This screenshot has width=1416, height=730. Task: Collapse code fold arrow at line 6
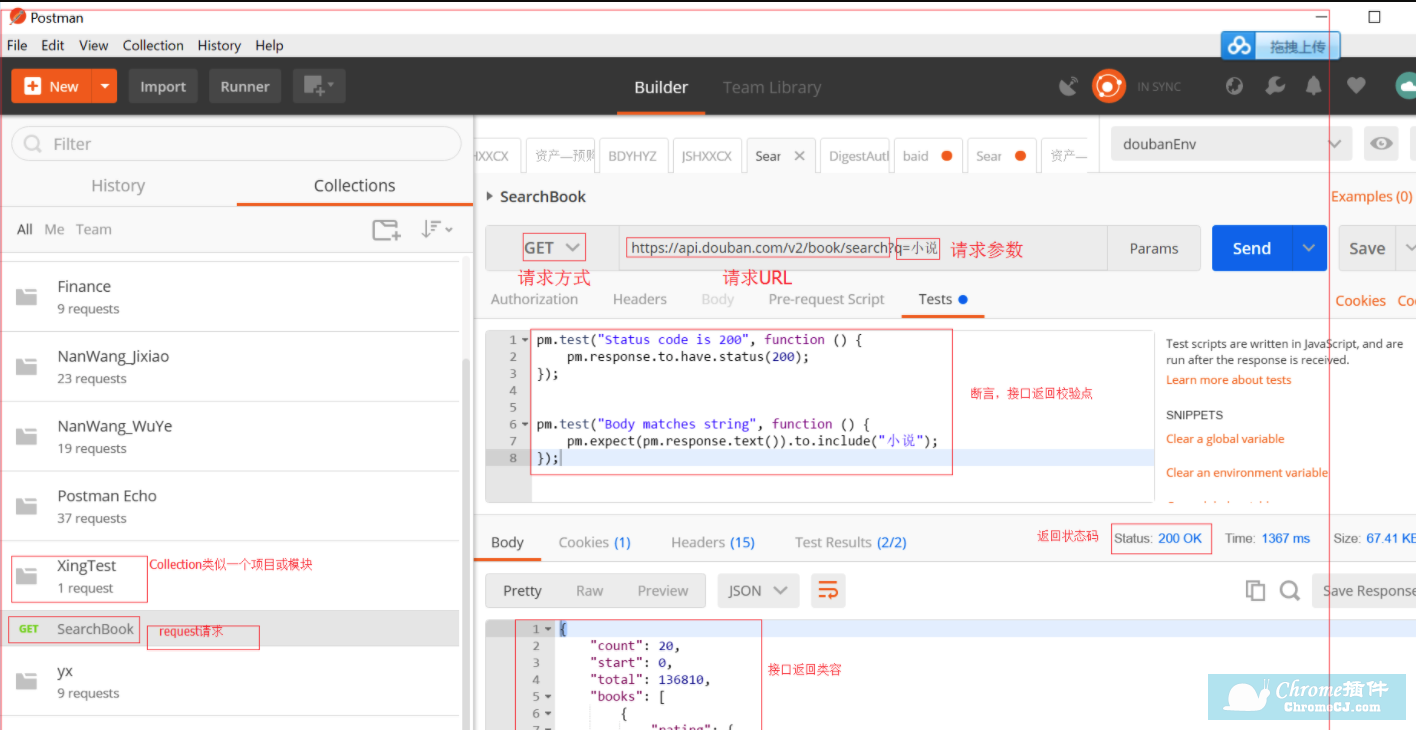[x=526, y=424]
